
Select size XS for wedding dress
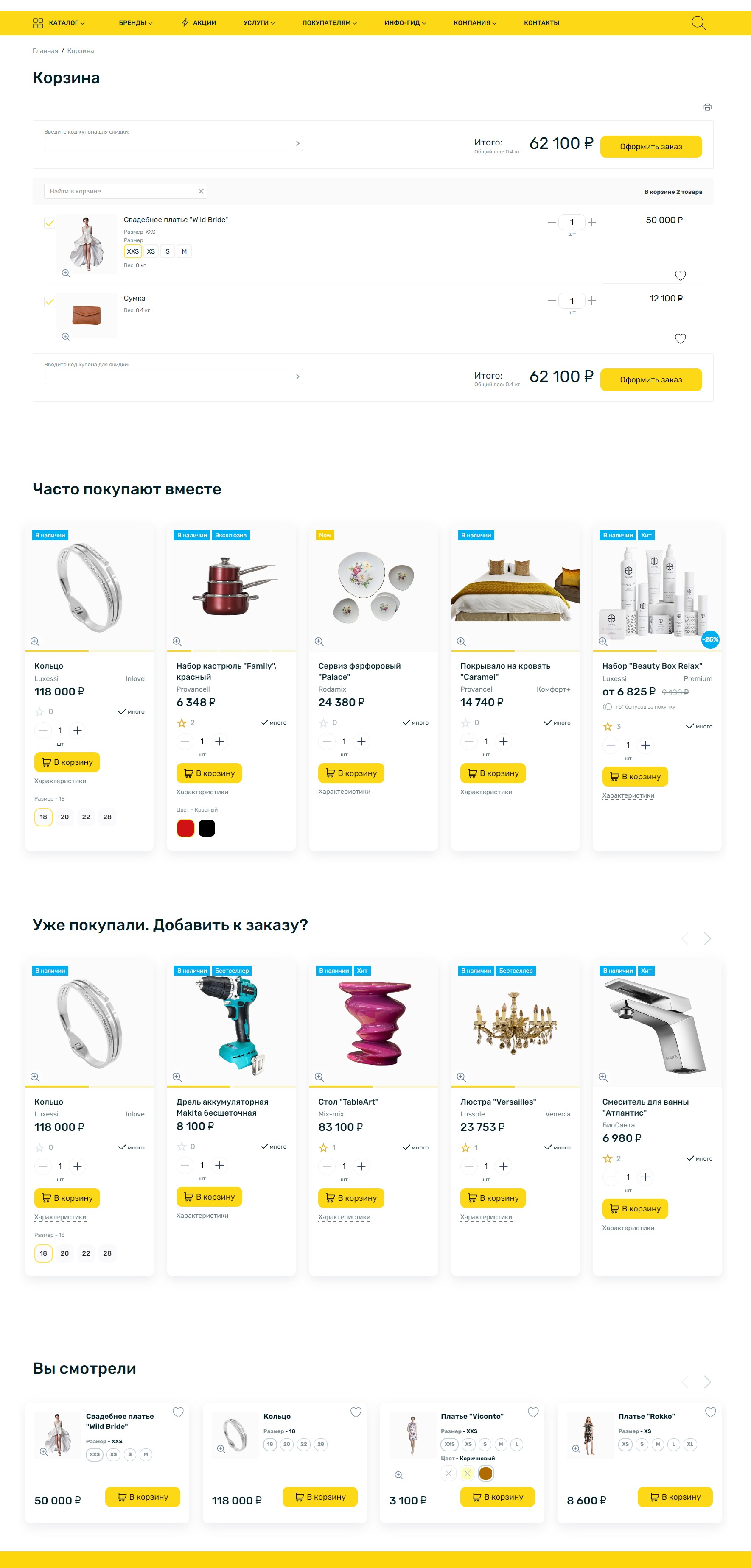pyautogui.click(x=151, y=251)
